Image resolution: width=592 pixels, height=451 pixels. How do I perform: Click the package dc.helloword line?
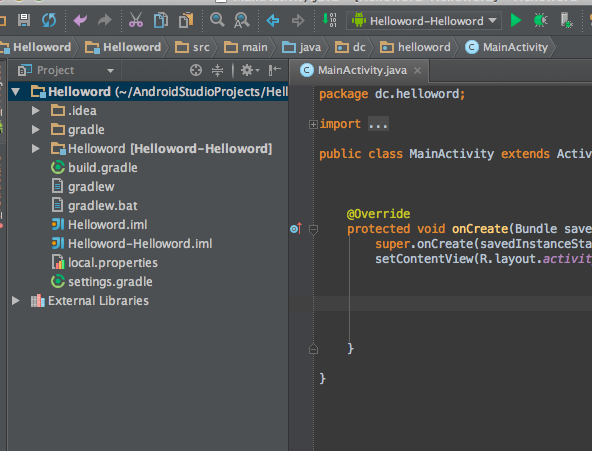pyautogui.click(x=392, y=94)
